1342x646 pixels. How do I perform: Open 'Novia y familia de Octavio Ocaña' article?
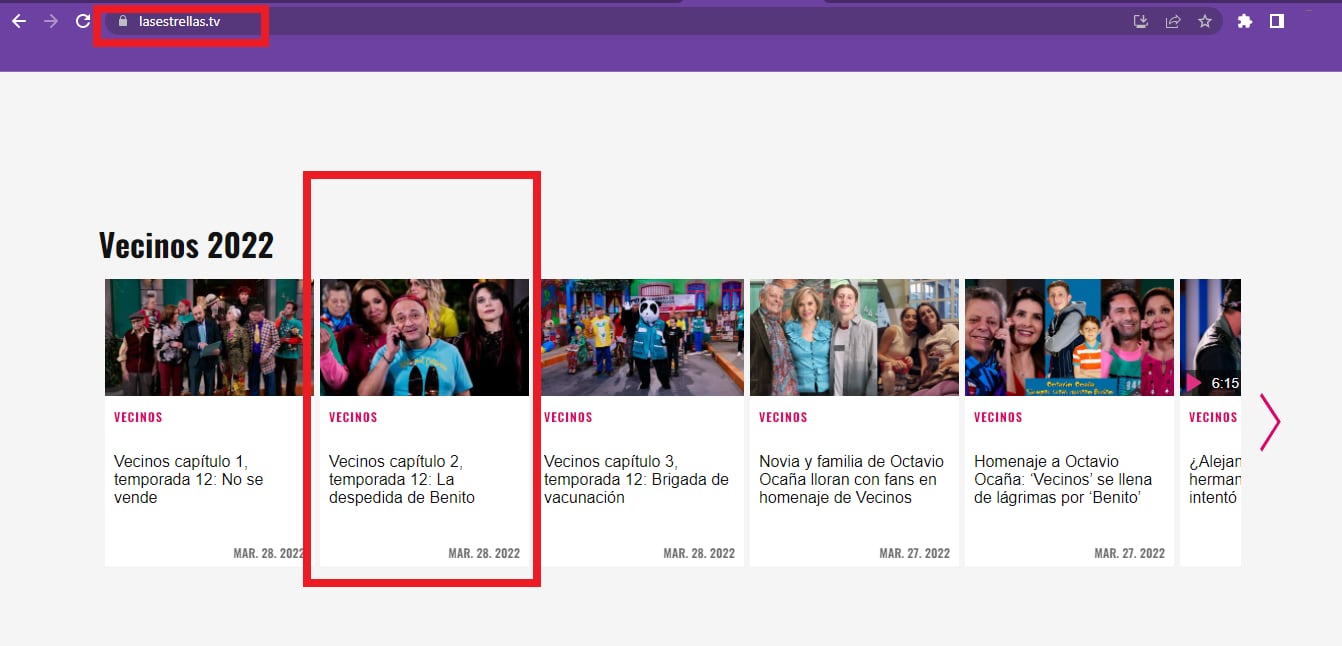tap(851, 479)
